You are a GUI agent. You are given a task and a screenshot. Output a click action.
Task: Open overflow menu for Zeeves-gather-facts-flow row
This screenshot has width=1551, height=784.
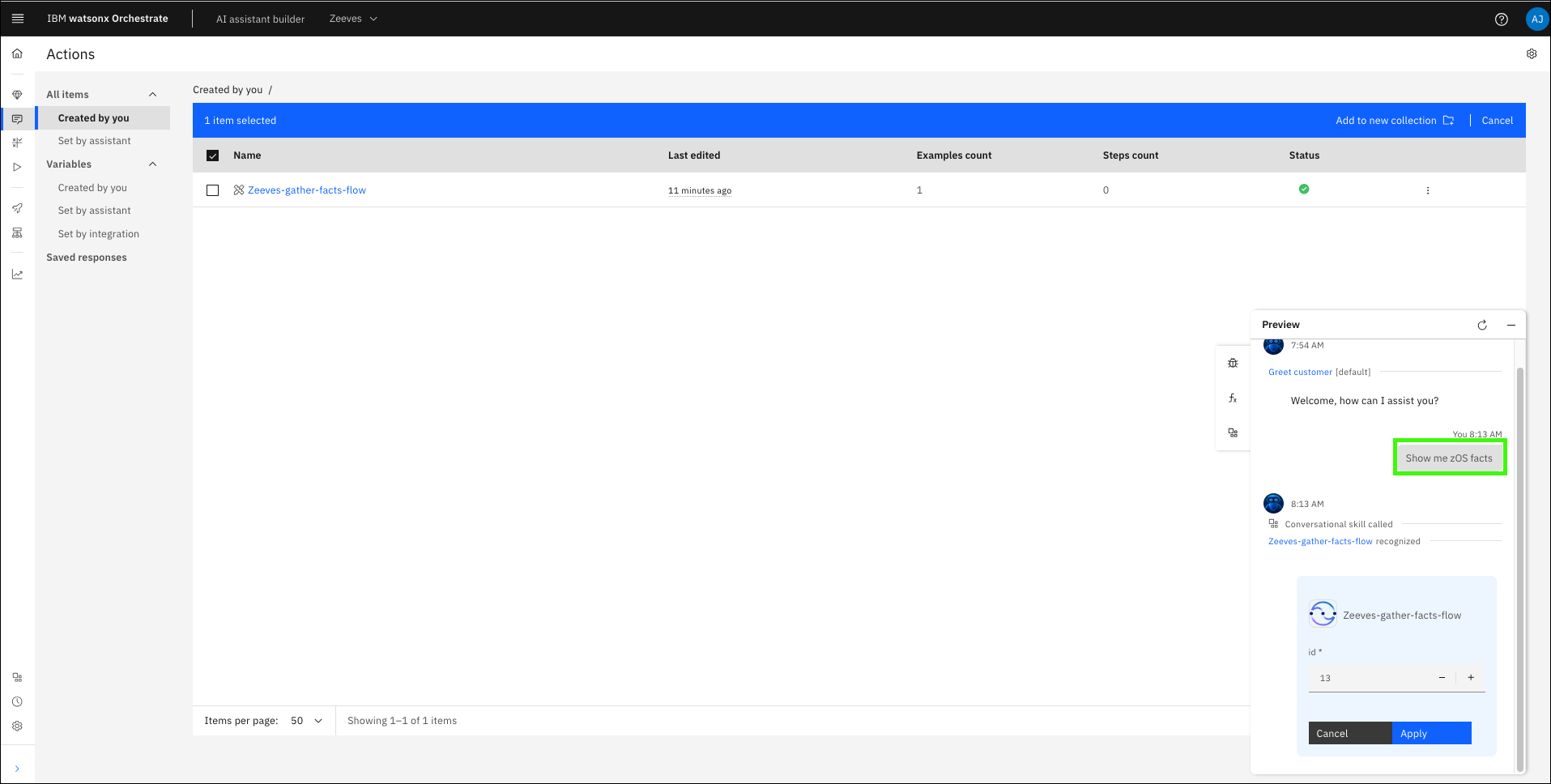(1427, 190)
